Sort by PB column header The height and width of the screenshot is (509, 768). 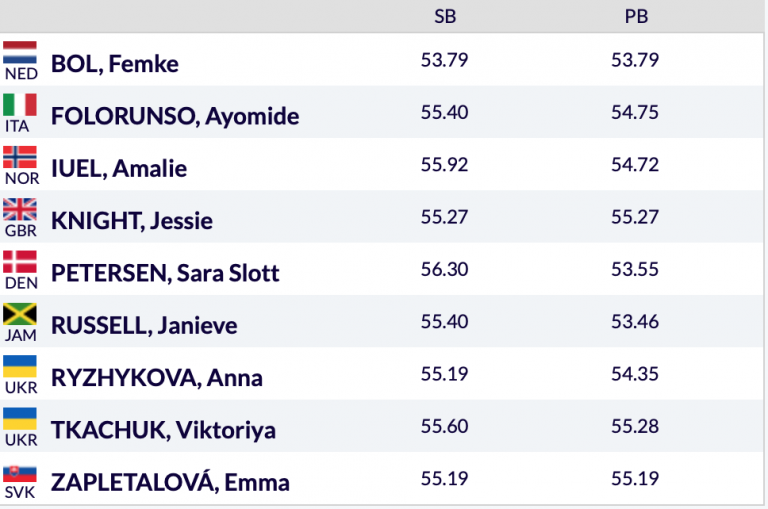click(x=636, y=17)
